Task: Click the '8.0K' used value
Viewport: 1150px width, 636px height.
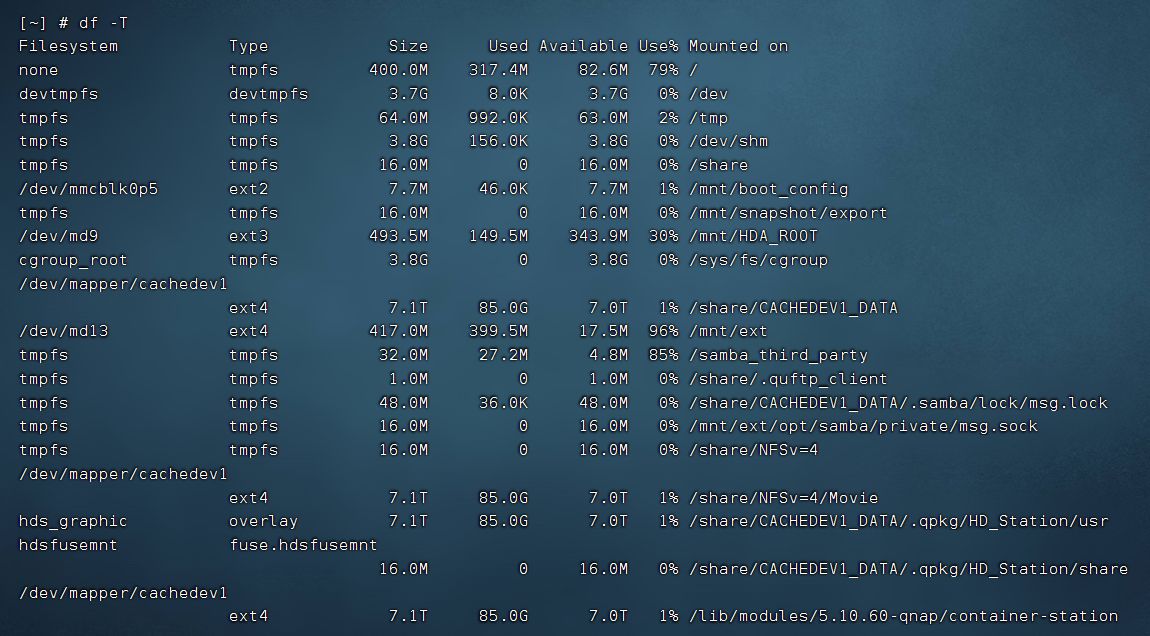Action: pos(508,94)
